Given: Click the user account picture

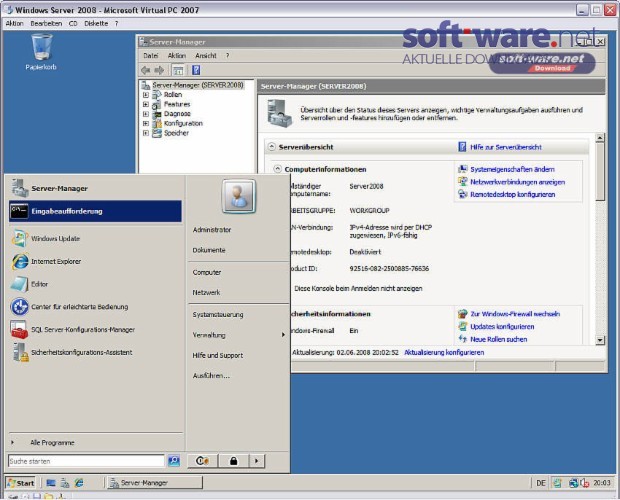Looking at the screenshot, I should [x=238, y=196].
